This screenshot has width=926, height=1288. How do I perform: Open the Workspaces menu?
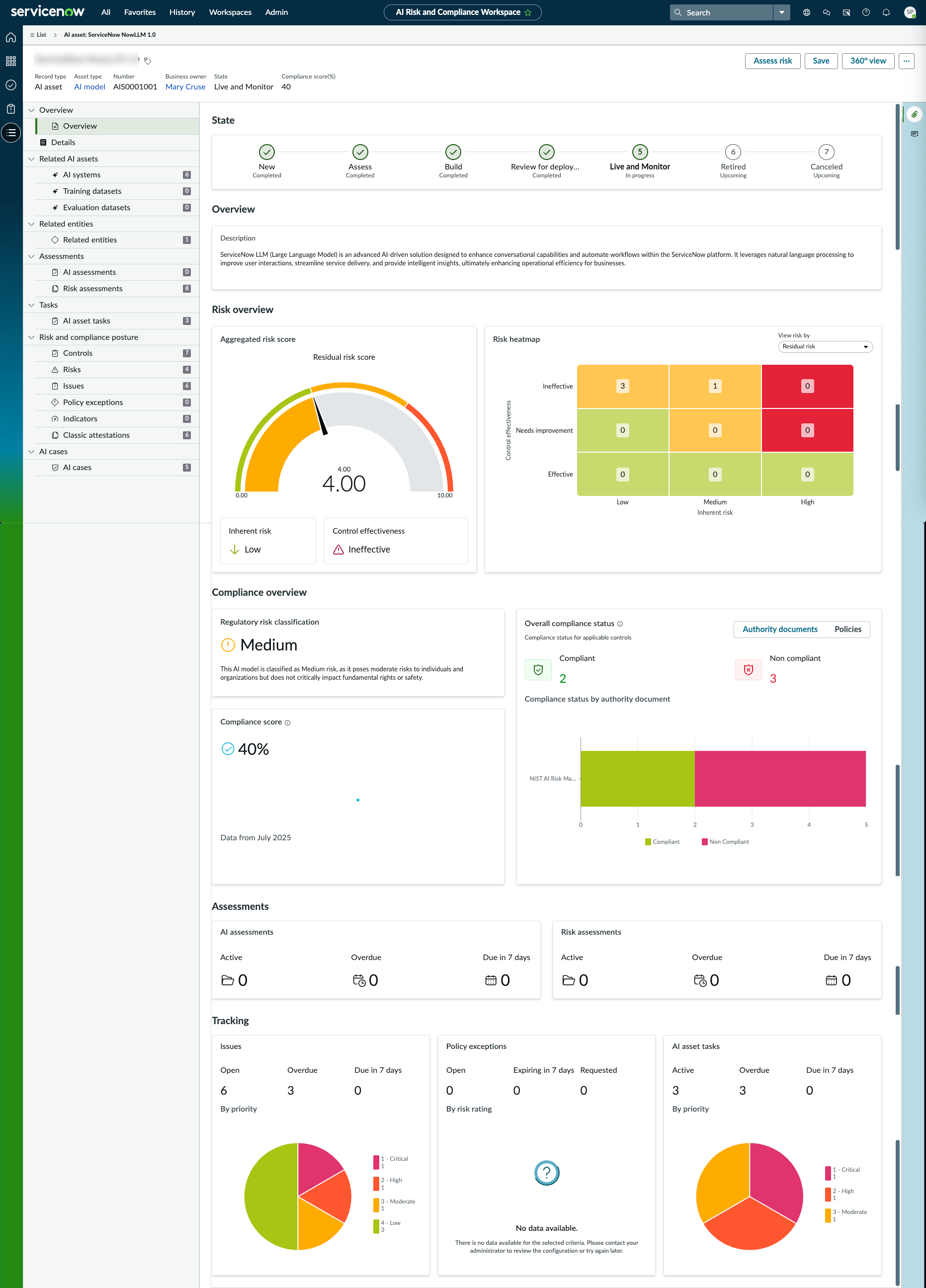pos(230,12)
